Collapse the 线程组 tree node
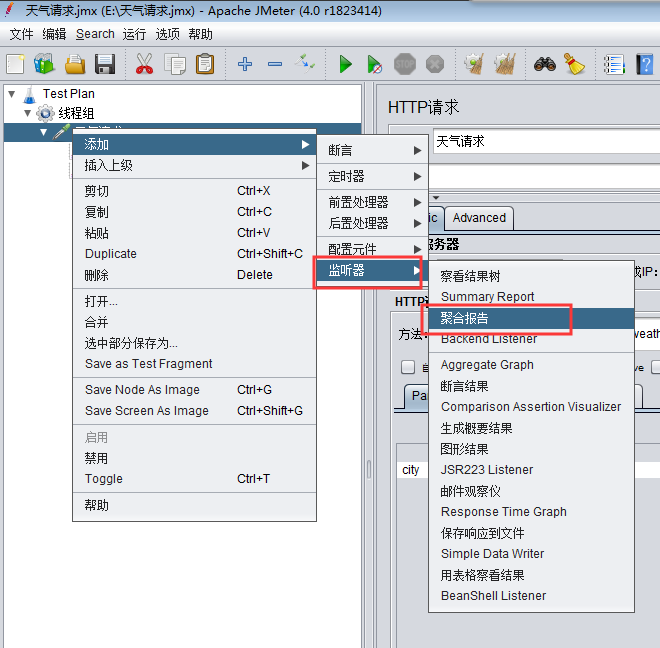660x648 pixels. (x=27, y=113)
